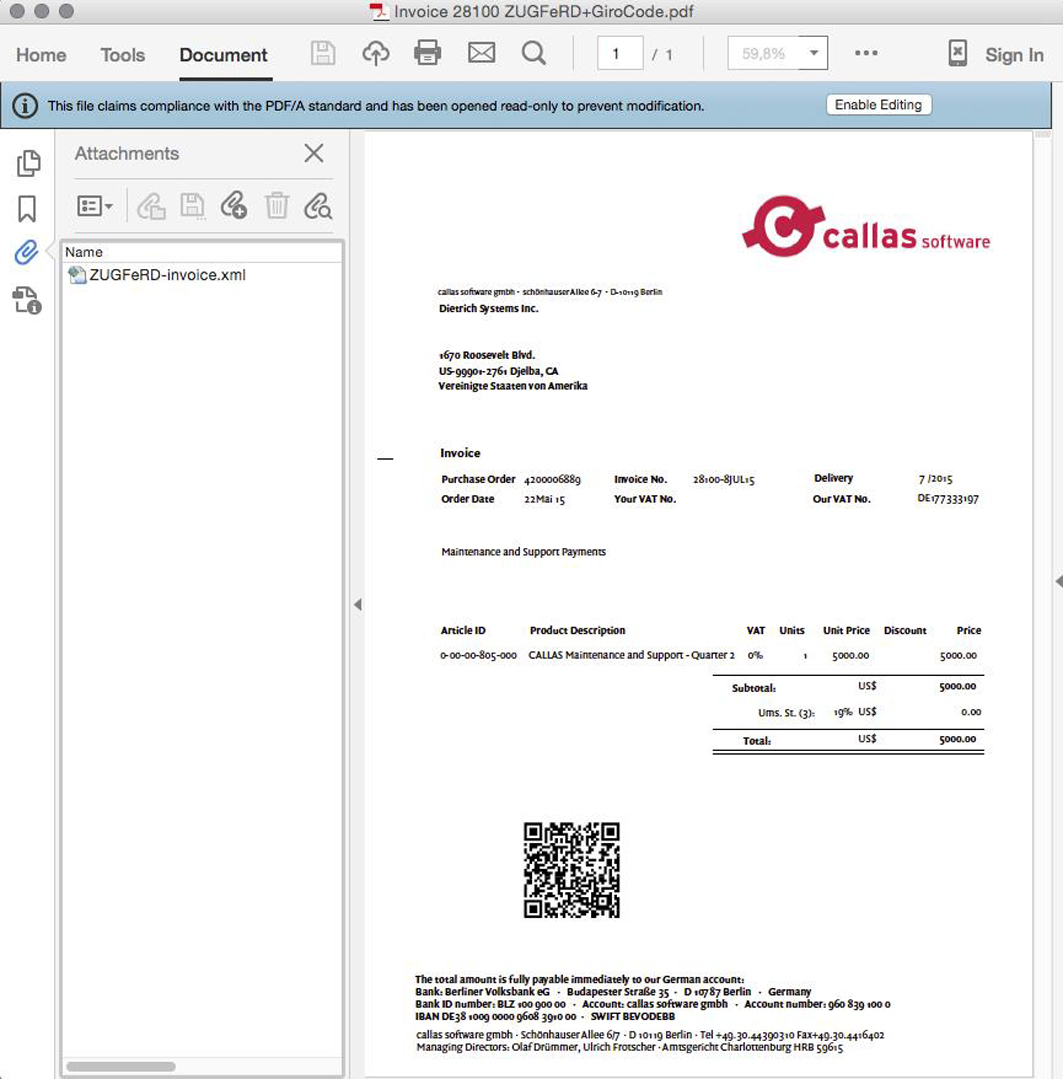This screenshot has width=1063, height=1079.
Task: Select the ZUGFeRD-invoice.xml attachment
Action: point(167,275)
